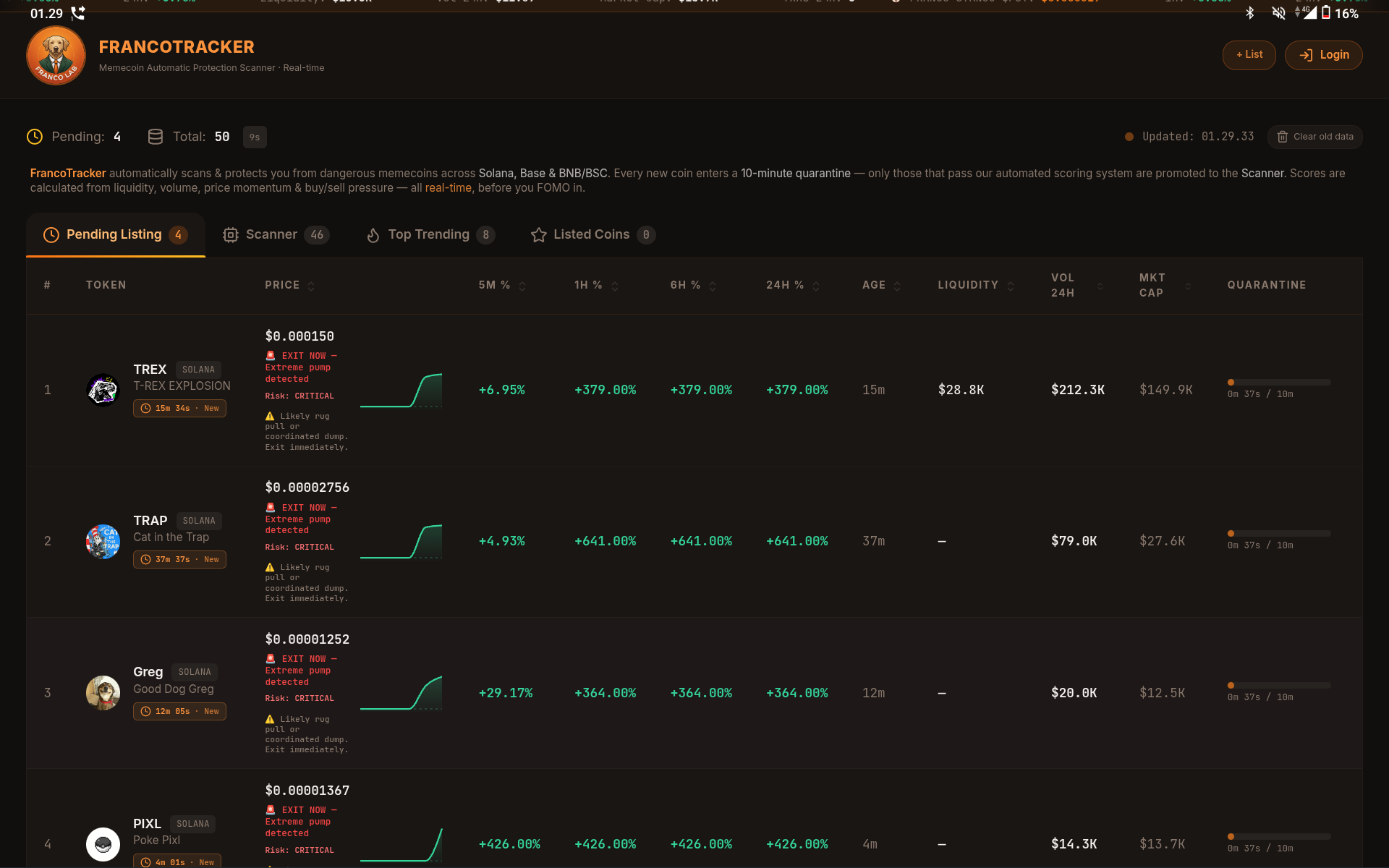
Task: Click the Greg price sparkline chart
Action: [x=402, y=693]
